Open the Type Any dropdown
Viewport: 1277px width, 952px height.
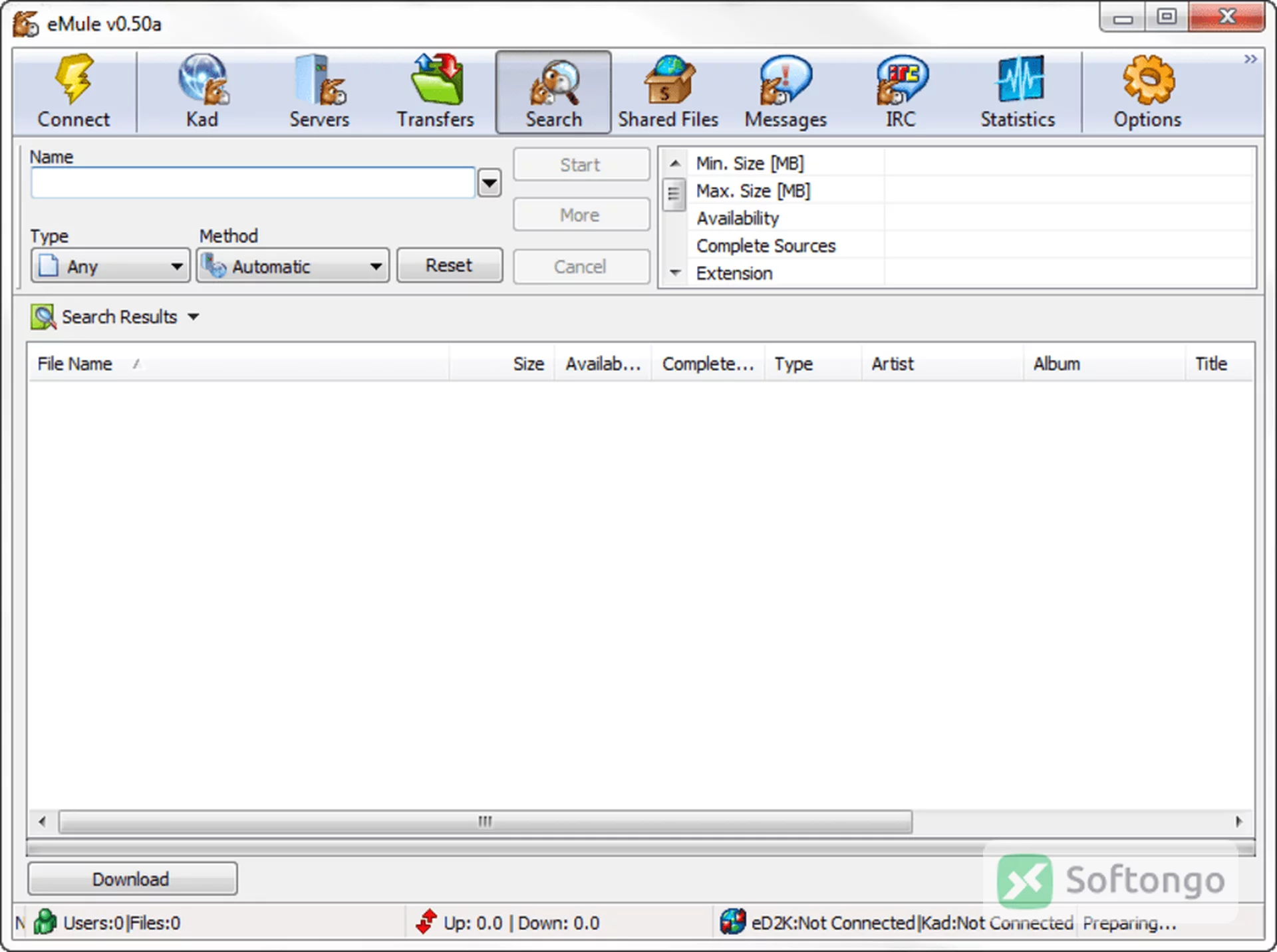[x=110, y=266]
